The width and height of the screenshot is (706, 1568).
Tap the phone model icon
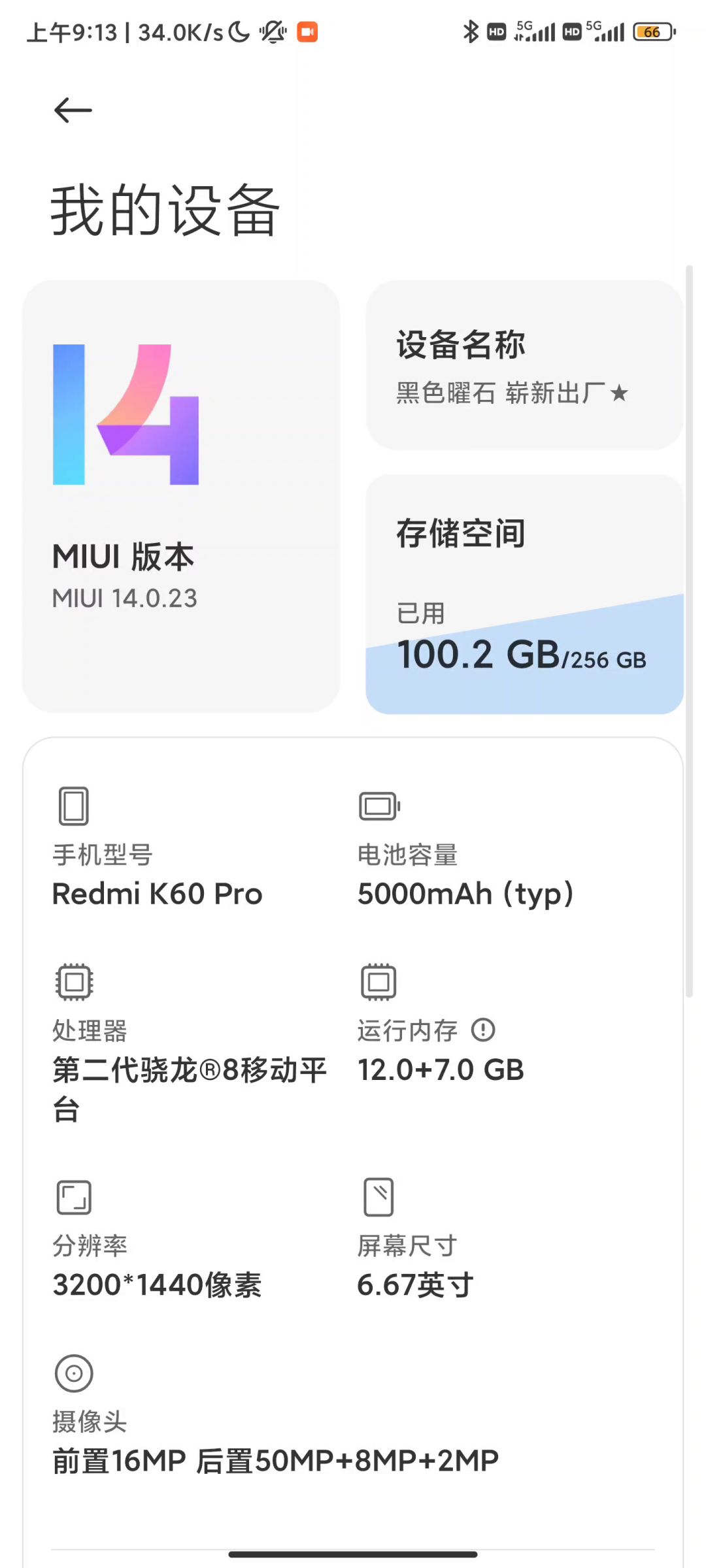coord(73,806)
